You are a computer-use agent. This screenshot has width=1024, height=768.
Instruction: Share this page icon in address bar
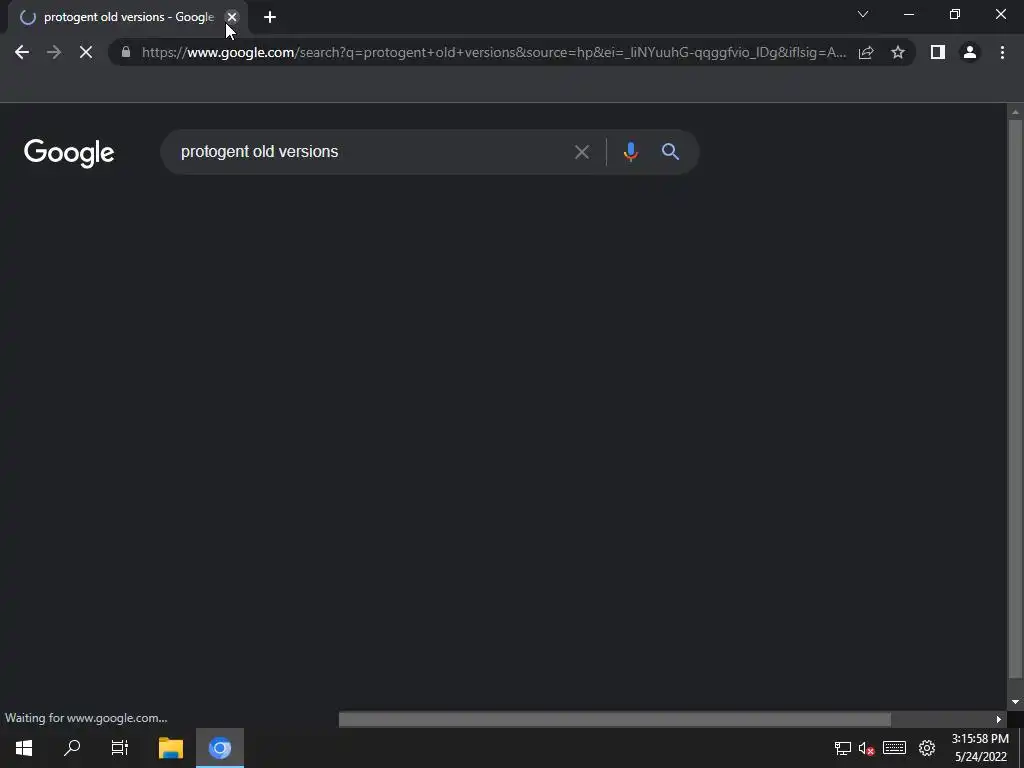click(866, 52)
